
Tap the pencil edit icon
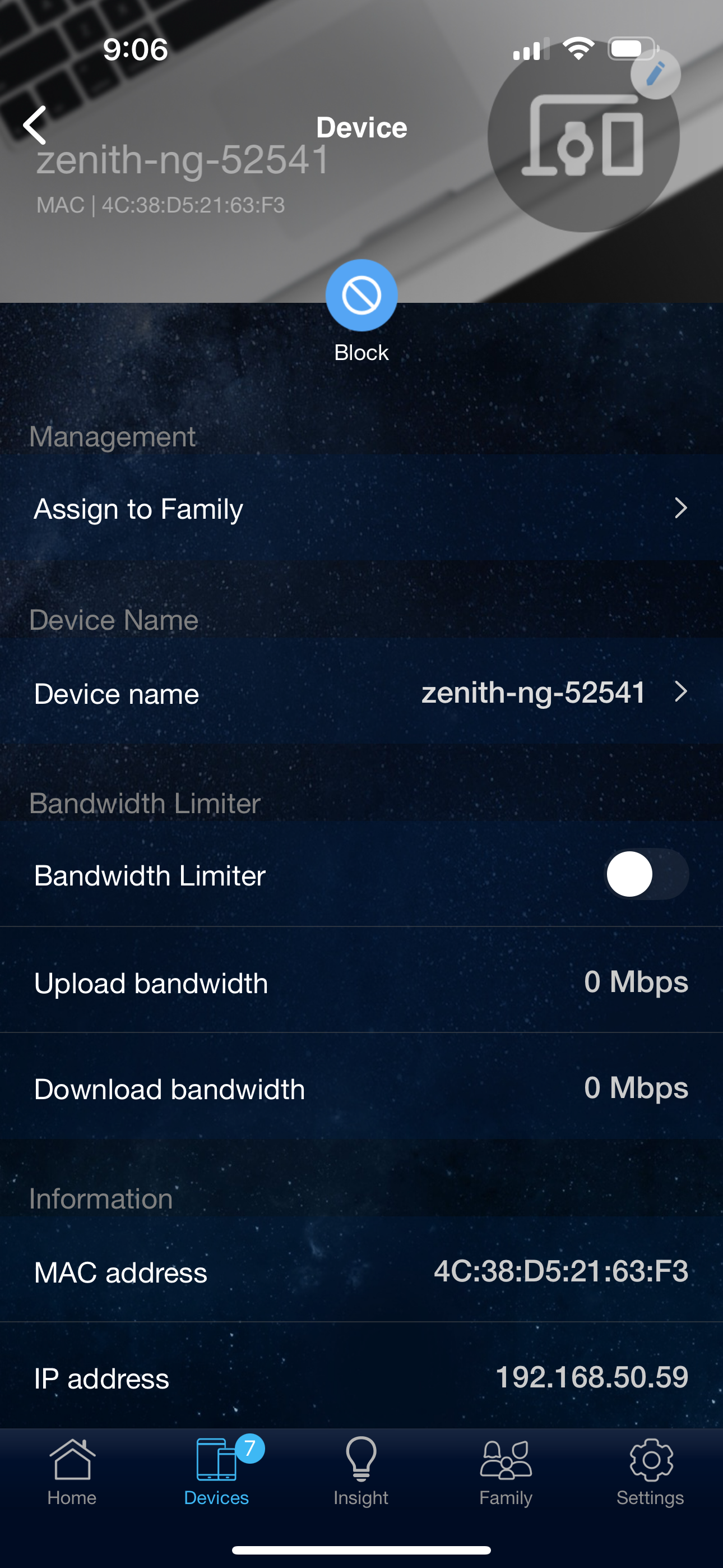[x=655, y=74]
